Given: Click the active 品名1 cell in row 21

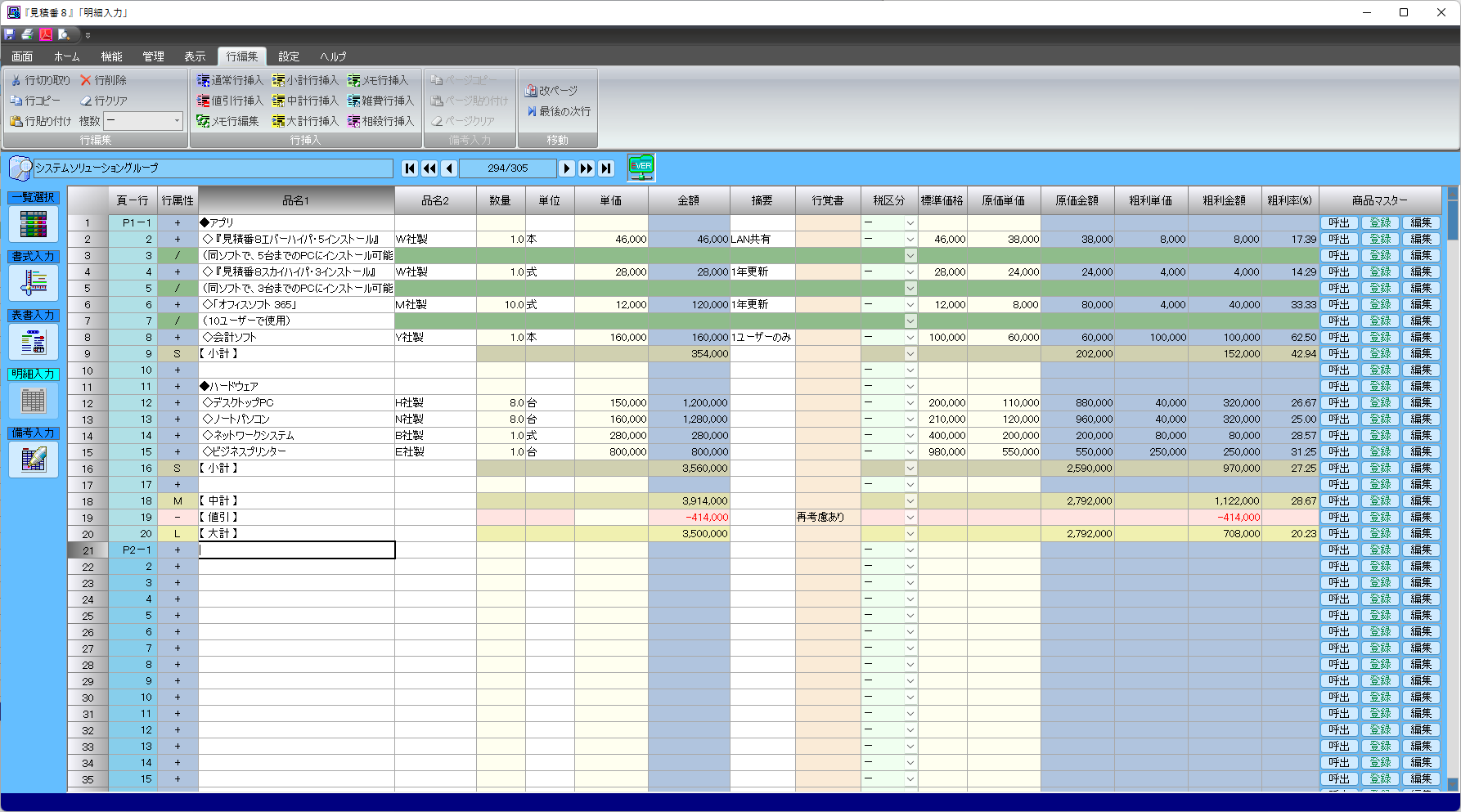Looking at the screenshot, I should click(297, 550).
